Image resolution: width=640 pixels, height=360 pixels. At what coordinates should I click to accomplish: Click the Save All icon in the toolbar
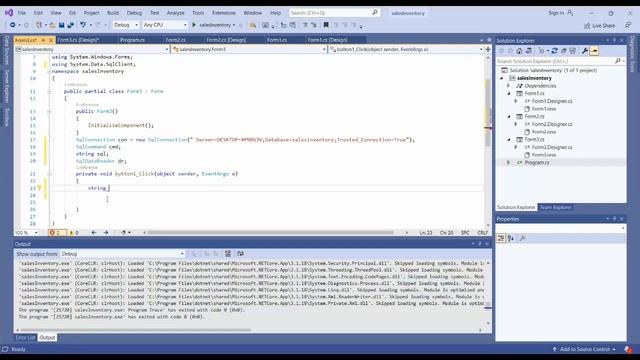[x=70, y=25]
